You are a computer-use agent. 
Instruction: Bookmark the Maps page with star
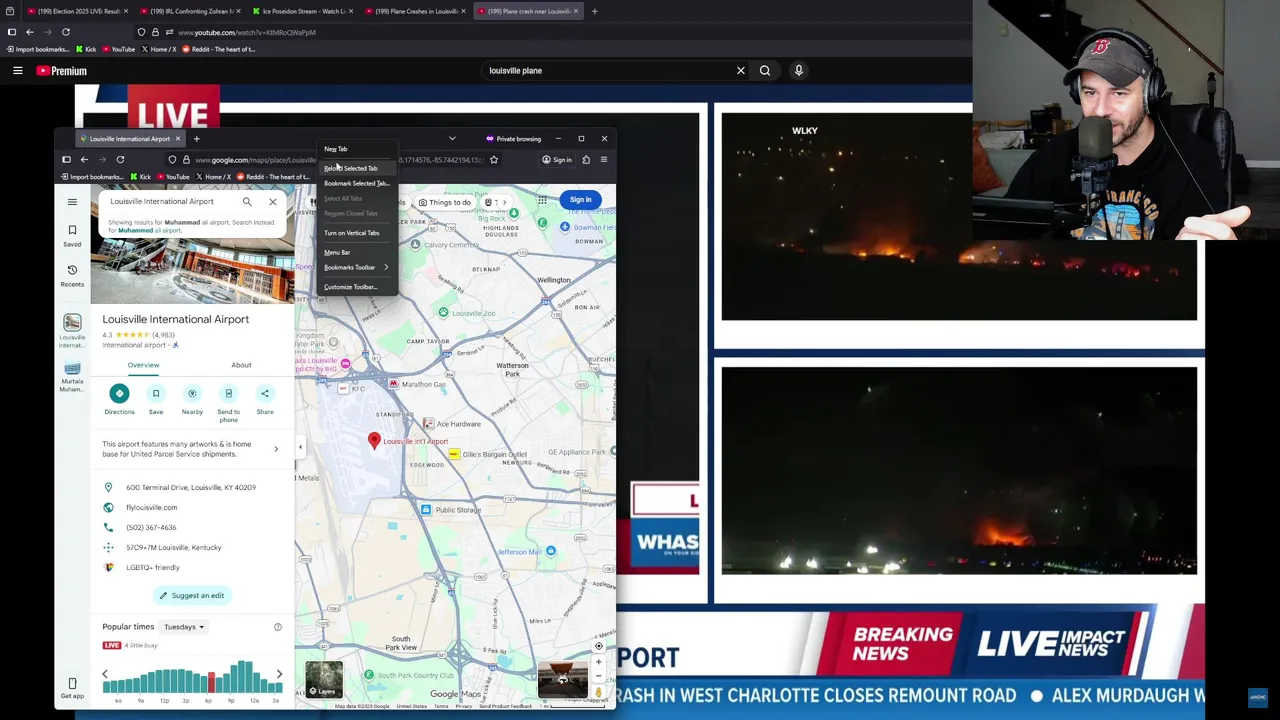493,160
